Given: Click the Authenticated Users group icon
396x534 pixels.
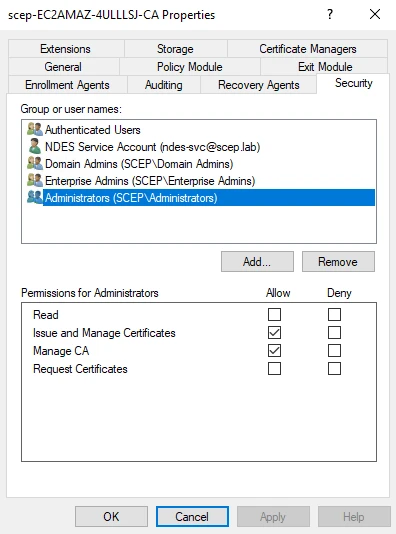Looking at the screenshot, I should [35, 130].
